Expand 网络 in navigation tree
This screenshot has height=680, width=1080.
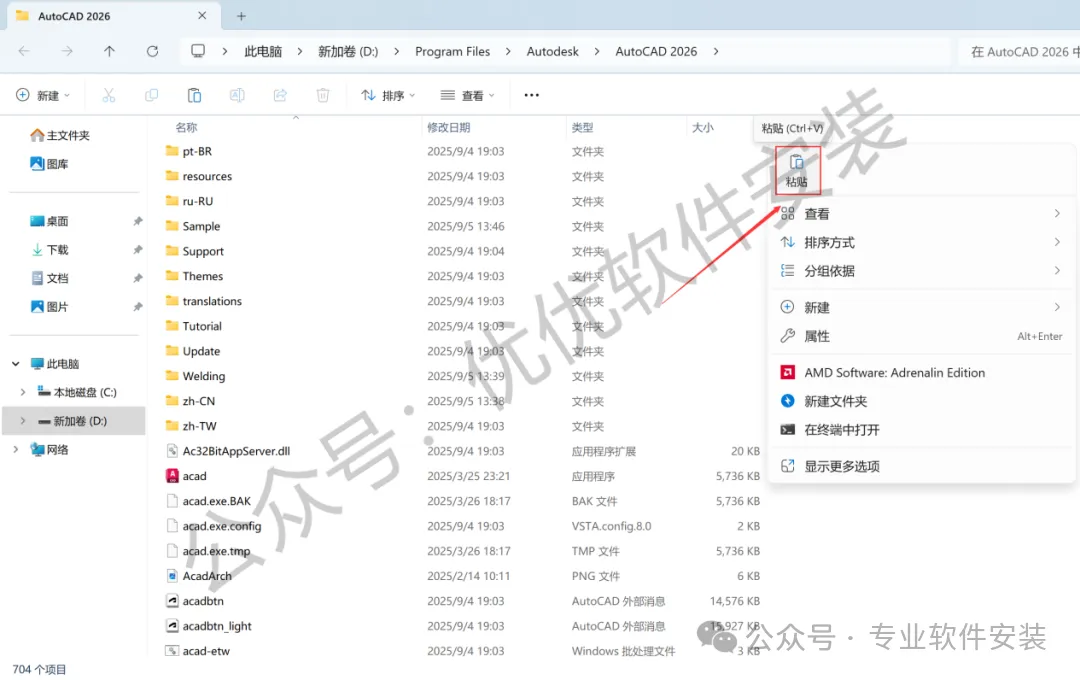coord(16,449)
